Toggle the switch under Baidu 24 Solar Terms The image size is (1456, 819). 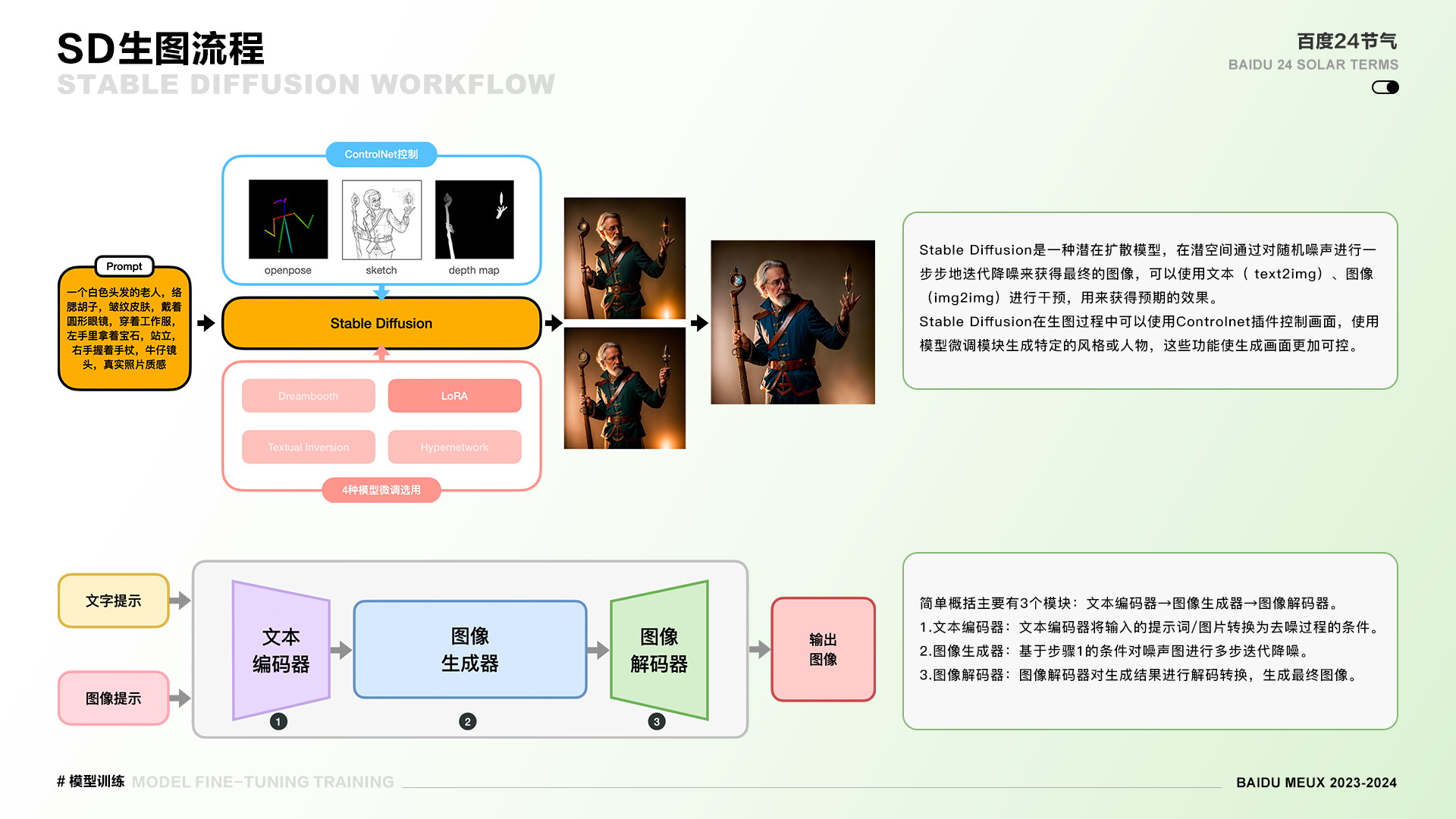(x=1385, y=87)
